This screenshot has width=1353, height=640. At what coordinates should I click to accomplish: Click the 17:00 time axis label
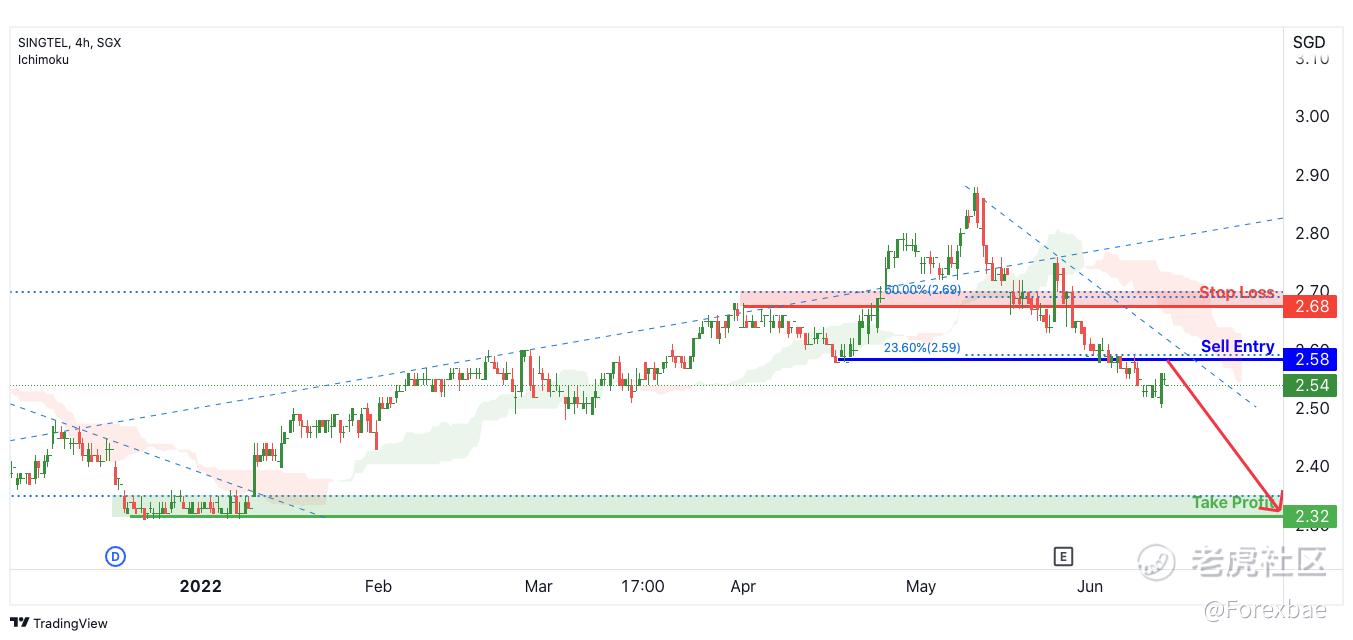(x=642, y=586)
